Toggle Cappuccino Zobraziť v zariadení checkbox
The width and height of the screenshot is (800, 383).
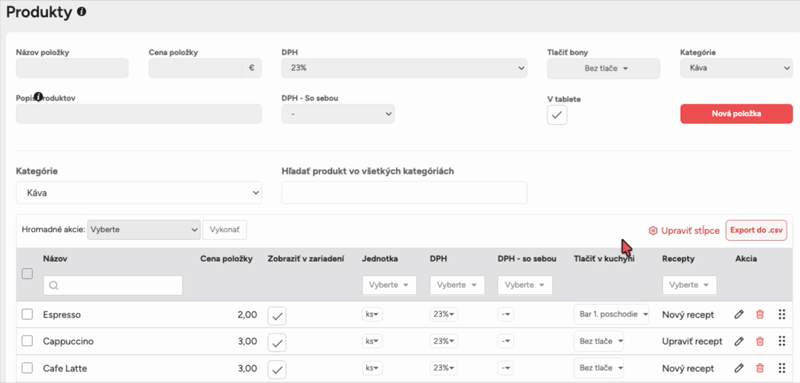tap(277, 342)
